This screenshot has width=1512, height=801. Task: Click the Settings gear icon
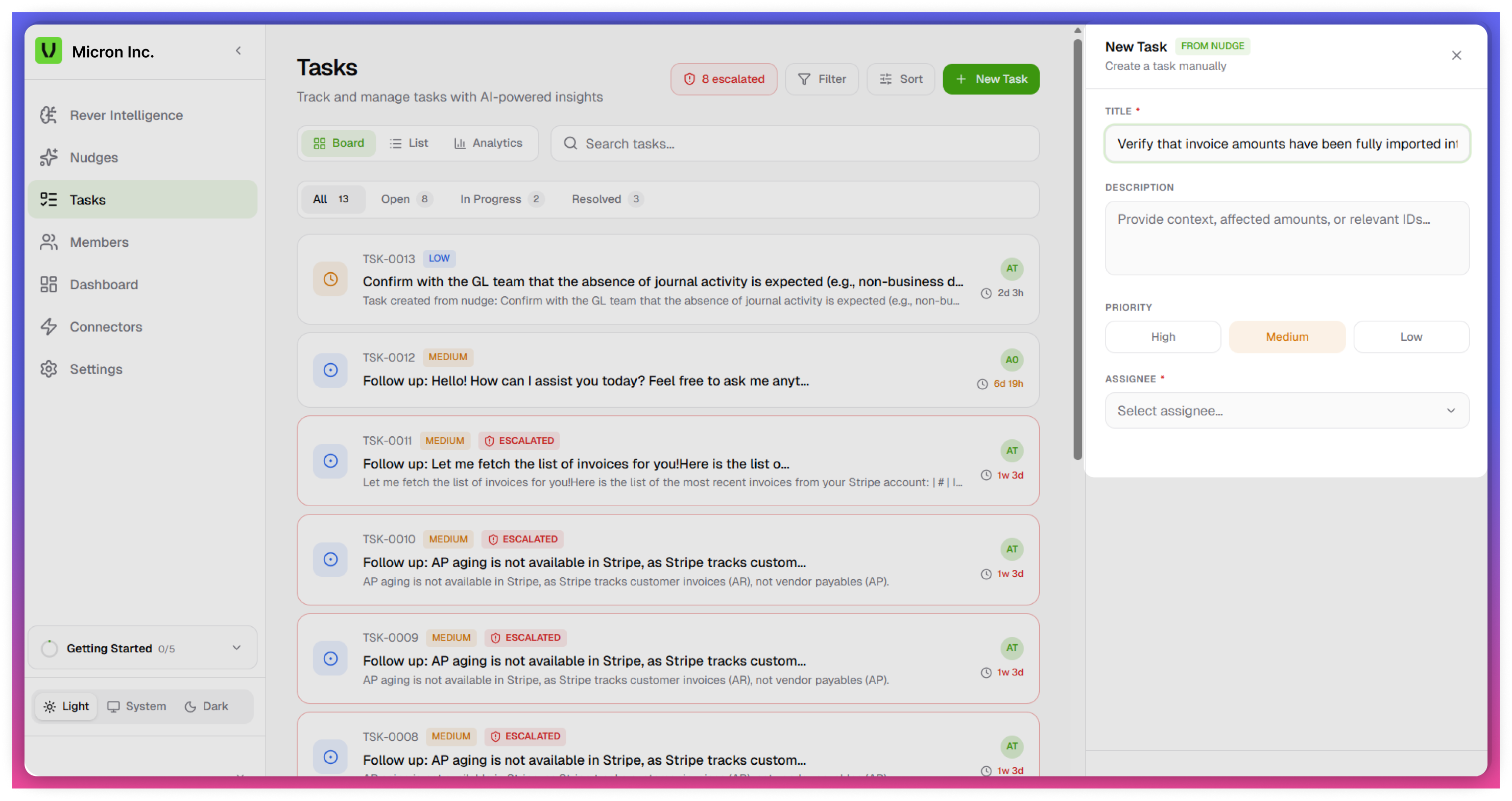pos(49,369)
